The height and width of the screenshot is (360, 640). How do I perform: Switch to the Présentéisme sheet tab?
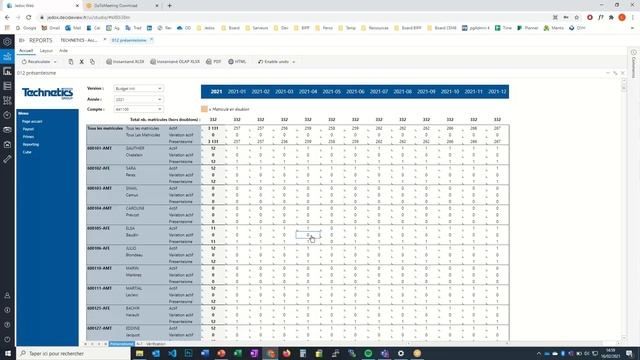(121, 344)
